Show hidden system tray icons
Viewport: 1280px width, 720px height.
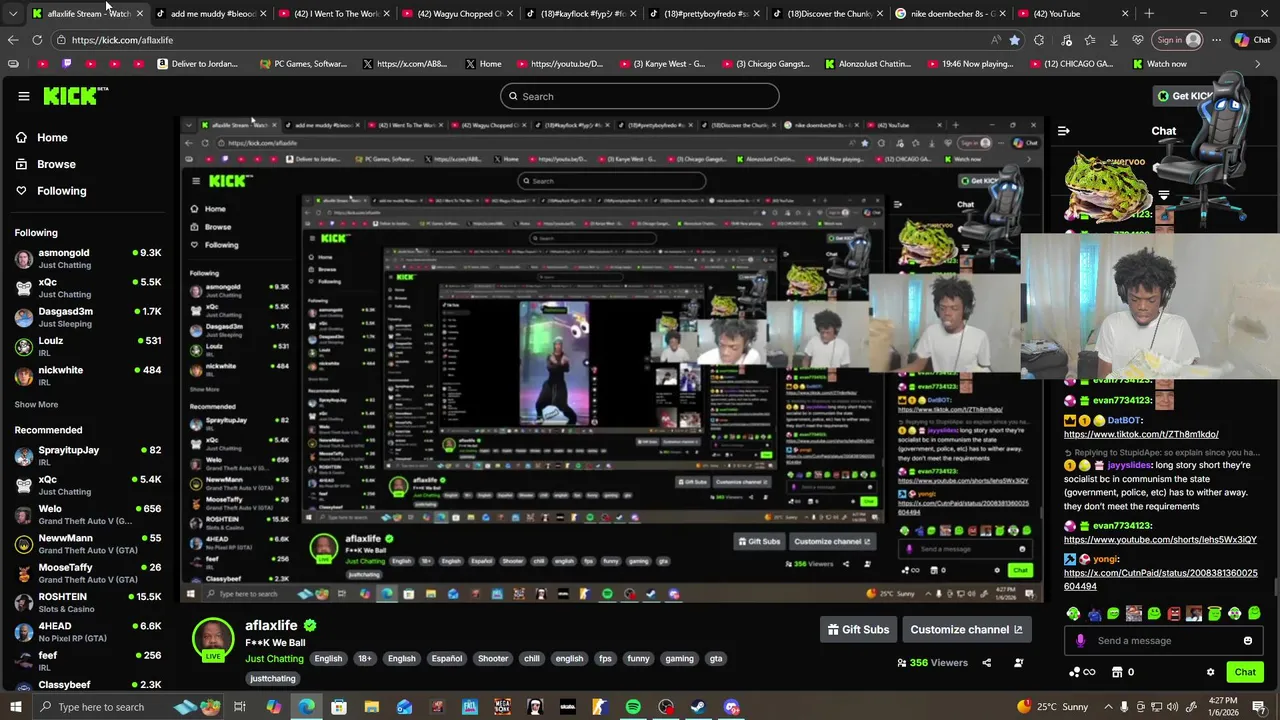1108,707
